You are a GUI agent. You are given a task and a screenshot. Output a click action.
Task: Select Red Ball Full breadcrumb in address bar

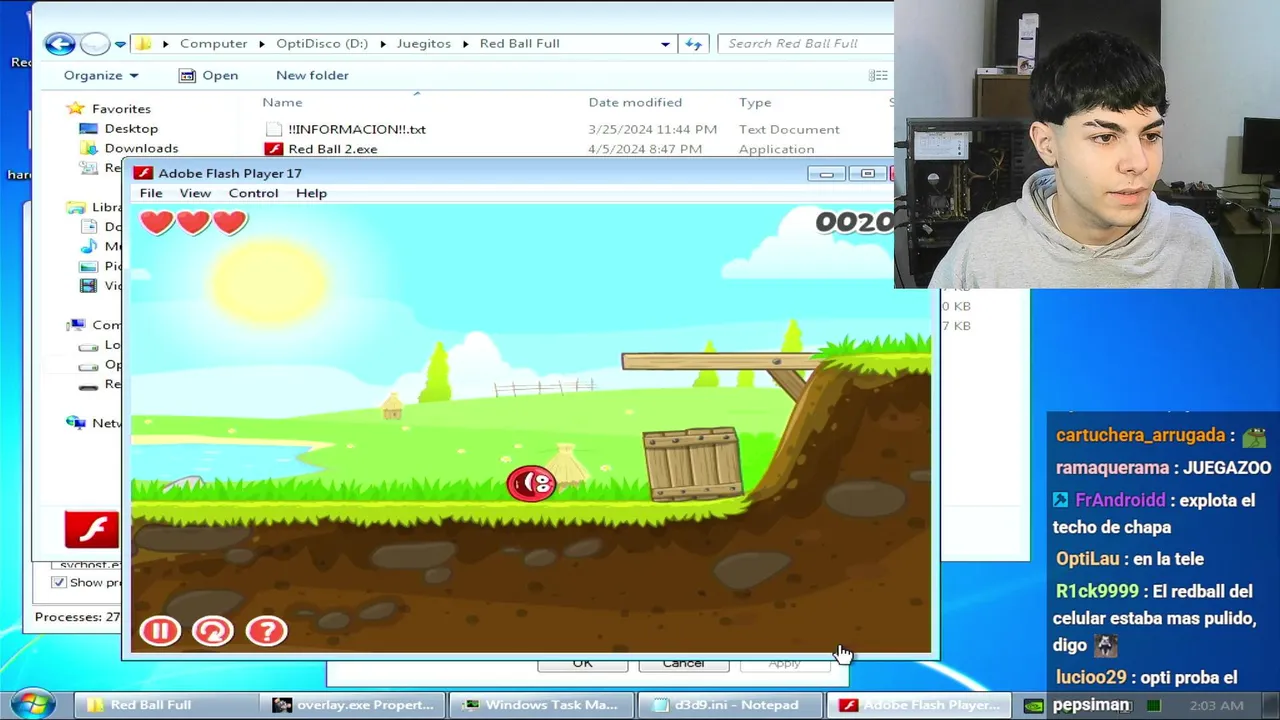(x=519, y=44)
